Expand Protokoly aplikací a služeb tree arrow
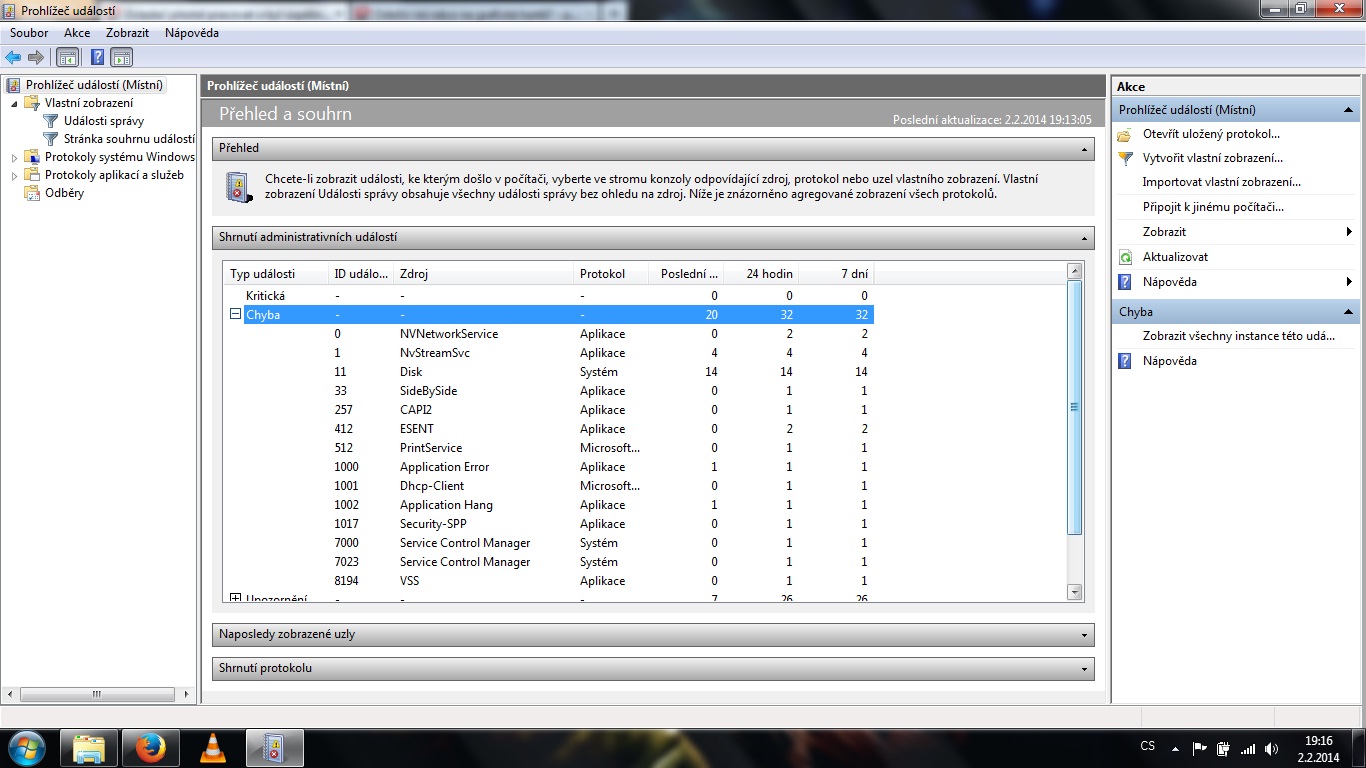The height and width of the screenshot is (768, 1366). point(14,175)
